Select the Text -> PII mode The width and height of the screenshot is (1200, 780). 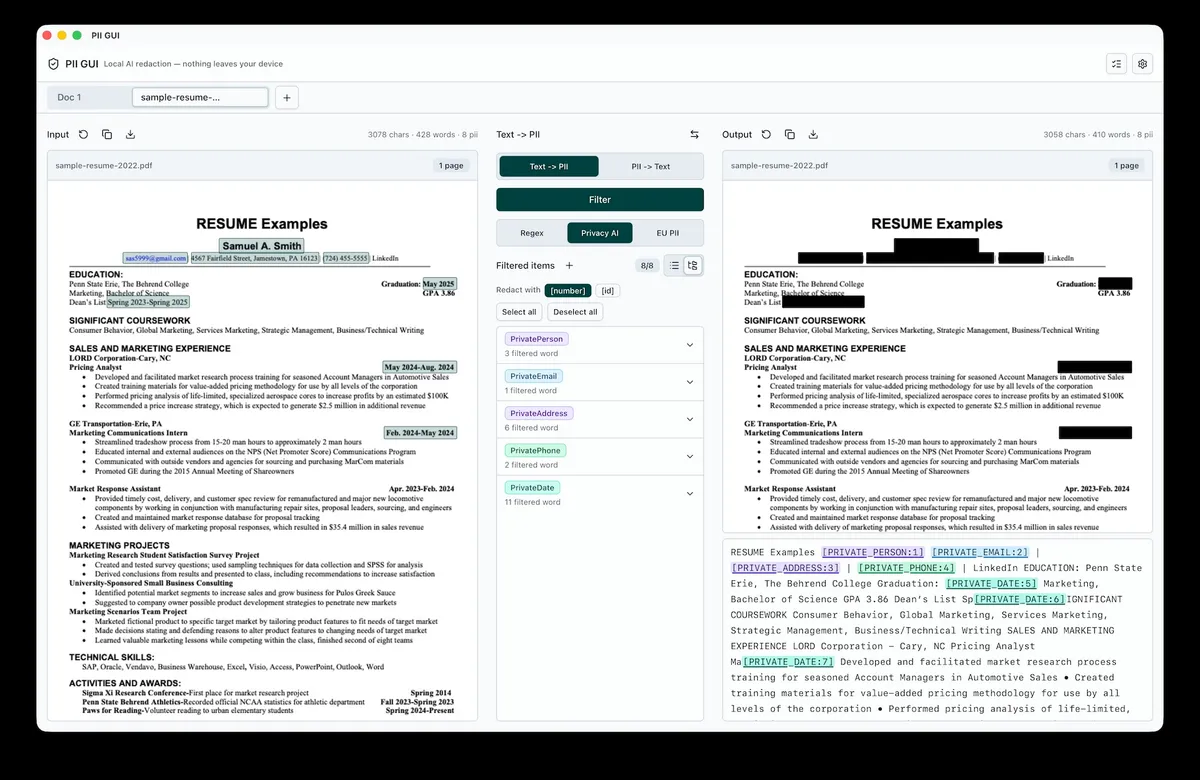[549, 166]
